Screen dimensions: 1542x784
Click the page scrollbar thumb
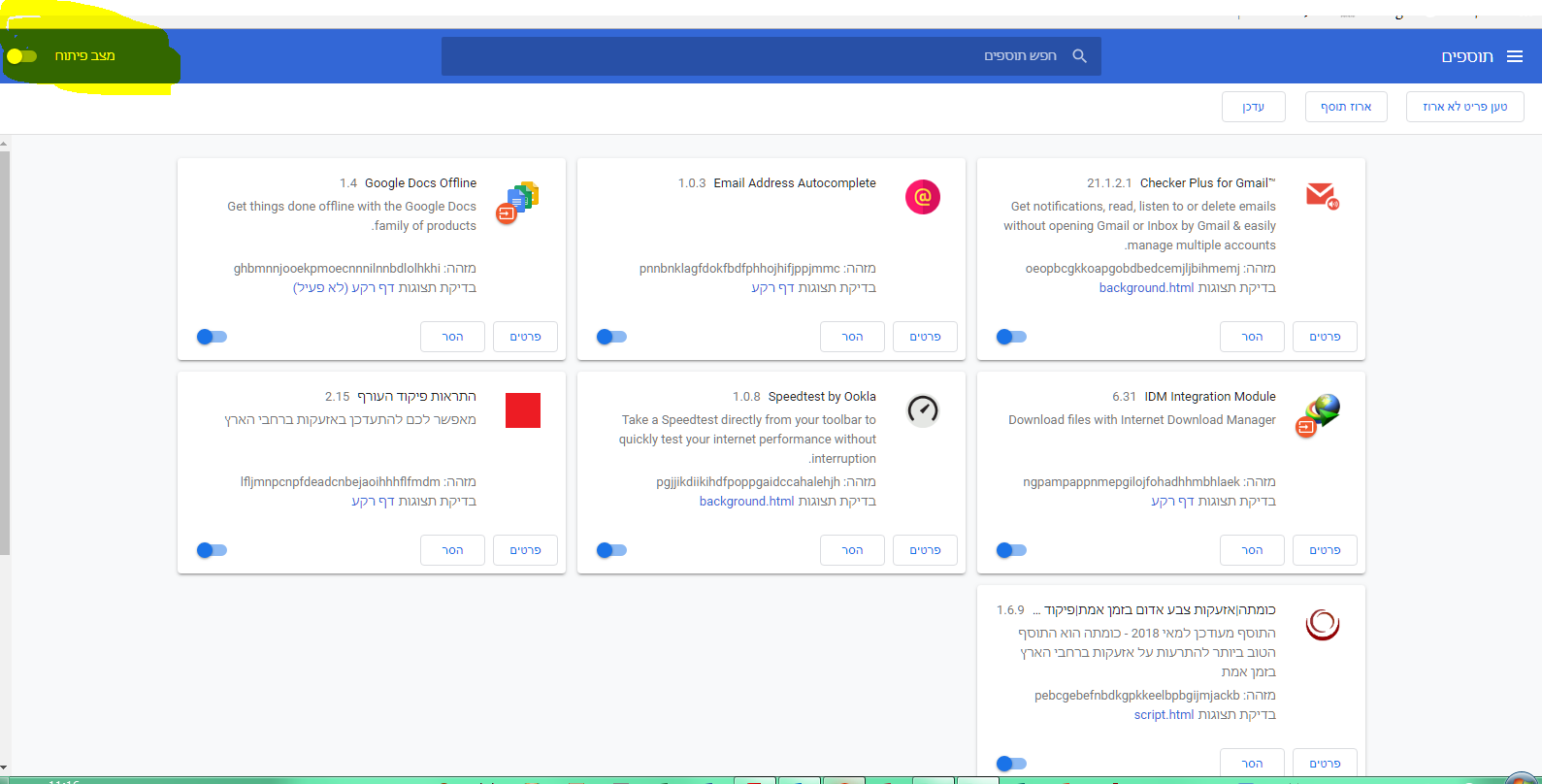[5, 352]
